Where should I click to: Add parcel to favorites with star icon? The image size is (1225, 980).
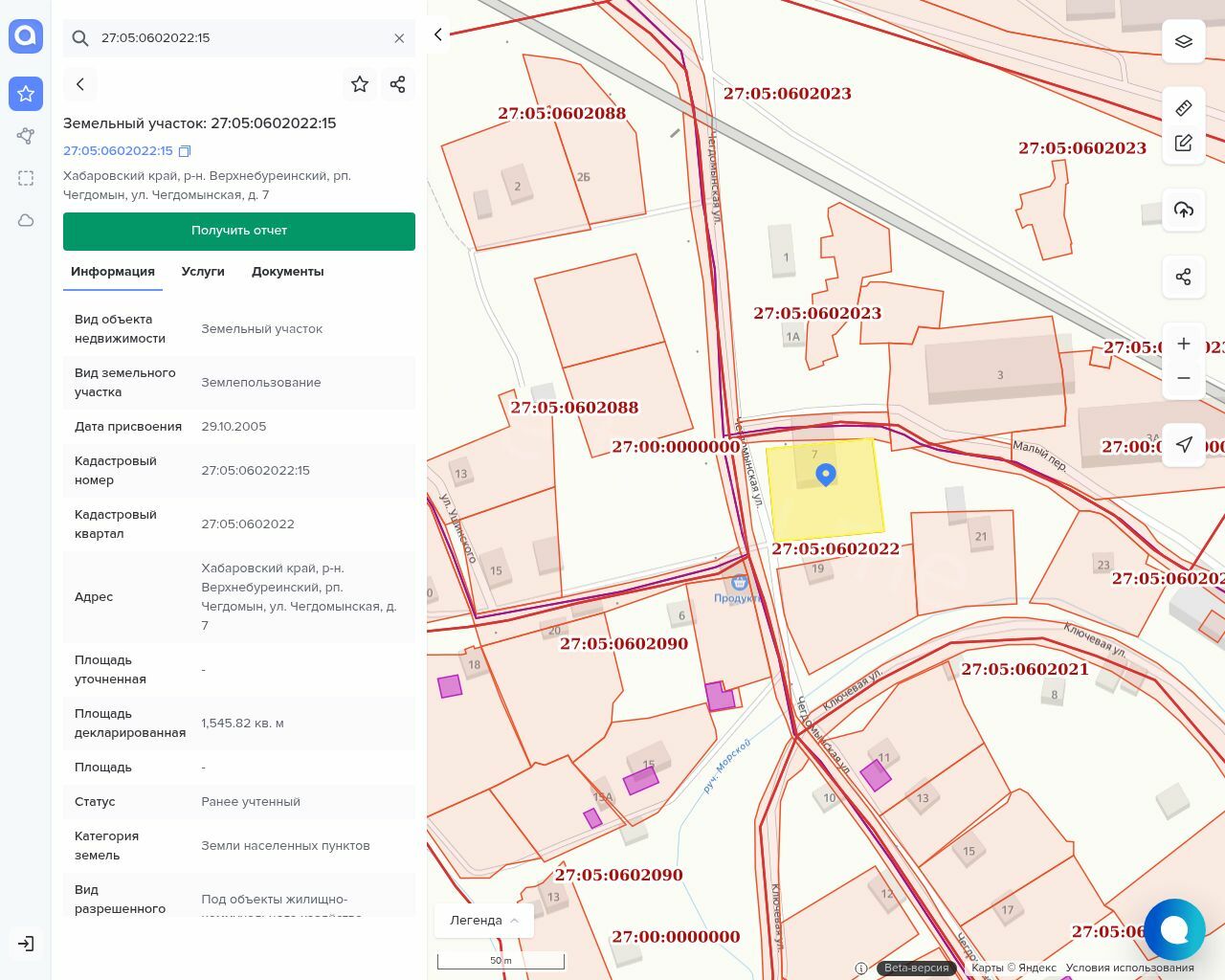pyautogui.click(x=360, y=84)
